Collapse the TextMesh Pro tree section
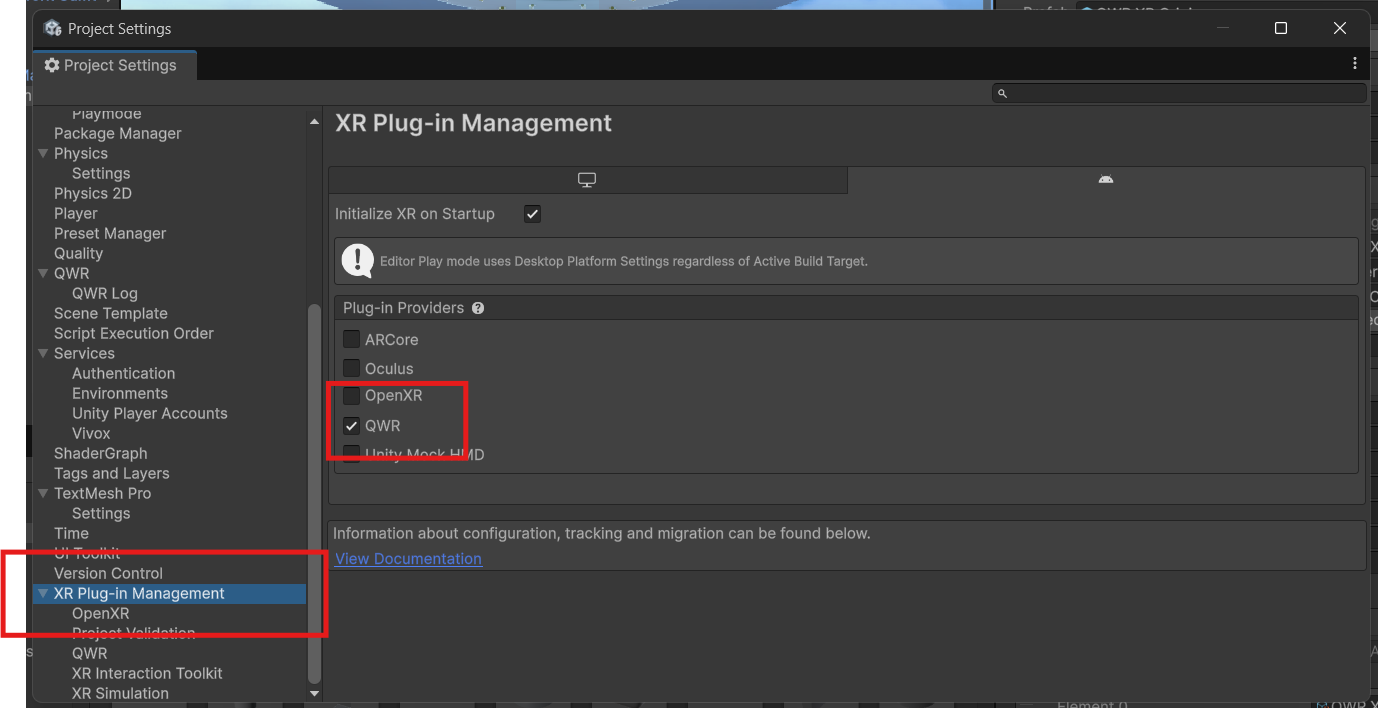This screenshot has height=708, width=1378. point(43,493)
